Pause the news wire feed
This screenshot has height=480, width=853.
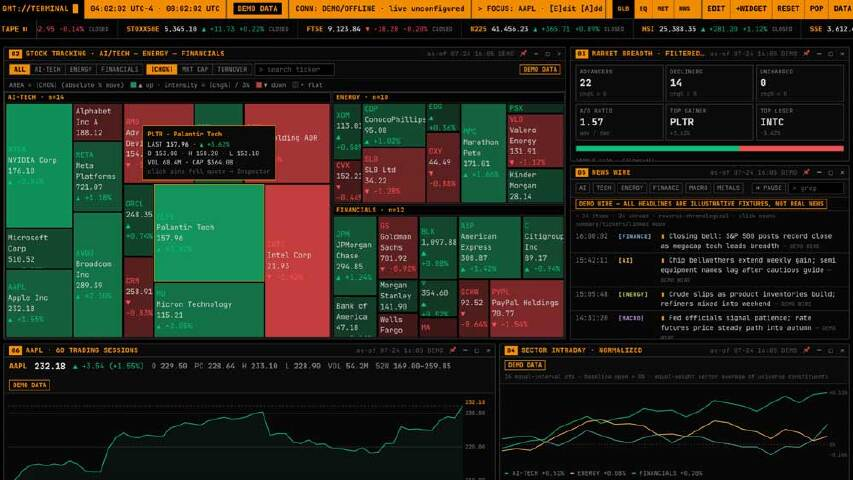click(x=768, y=188)
